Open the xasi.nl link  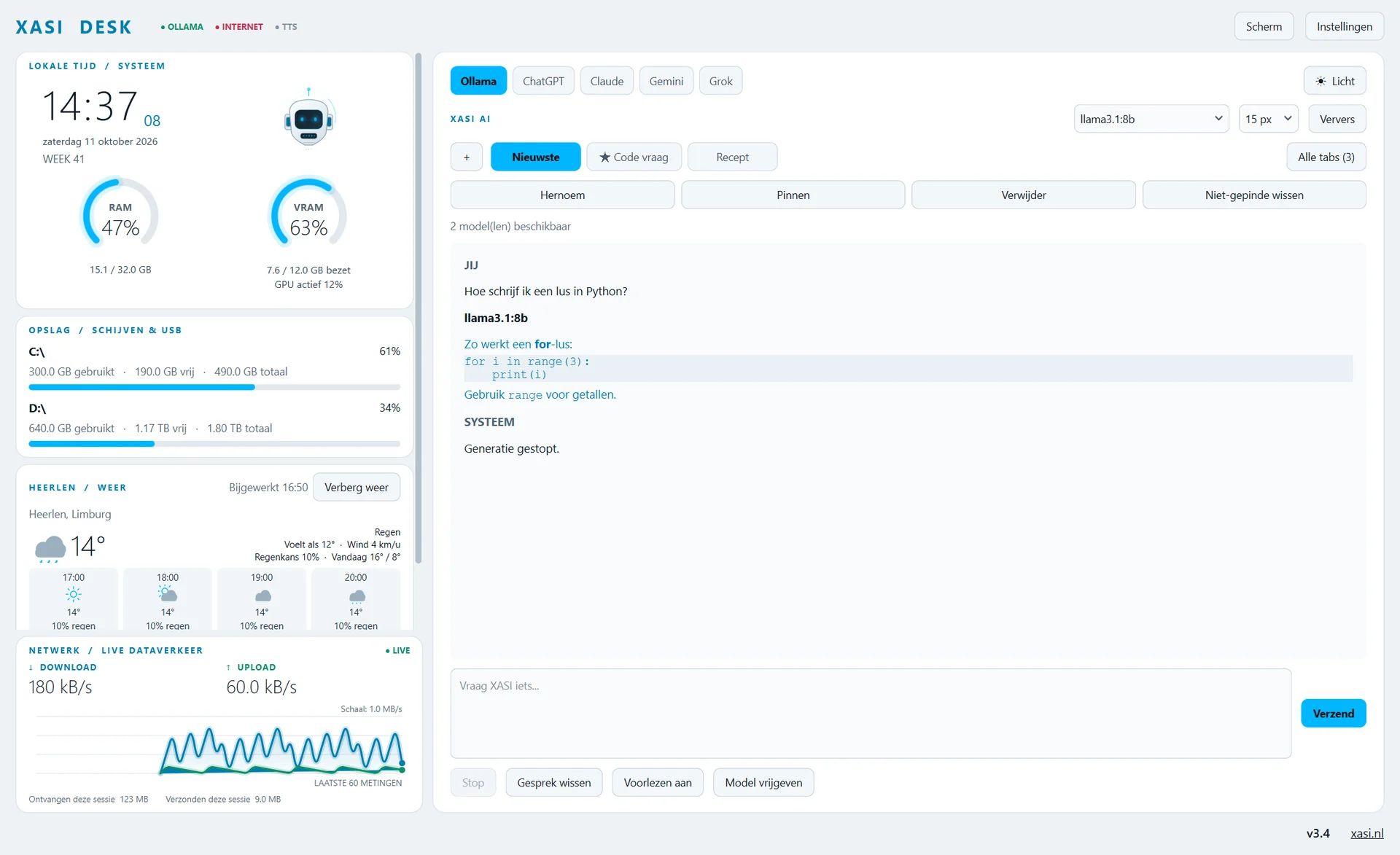point(1366,833)
